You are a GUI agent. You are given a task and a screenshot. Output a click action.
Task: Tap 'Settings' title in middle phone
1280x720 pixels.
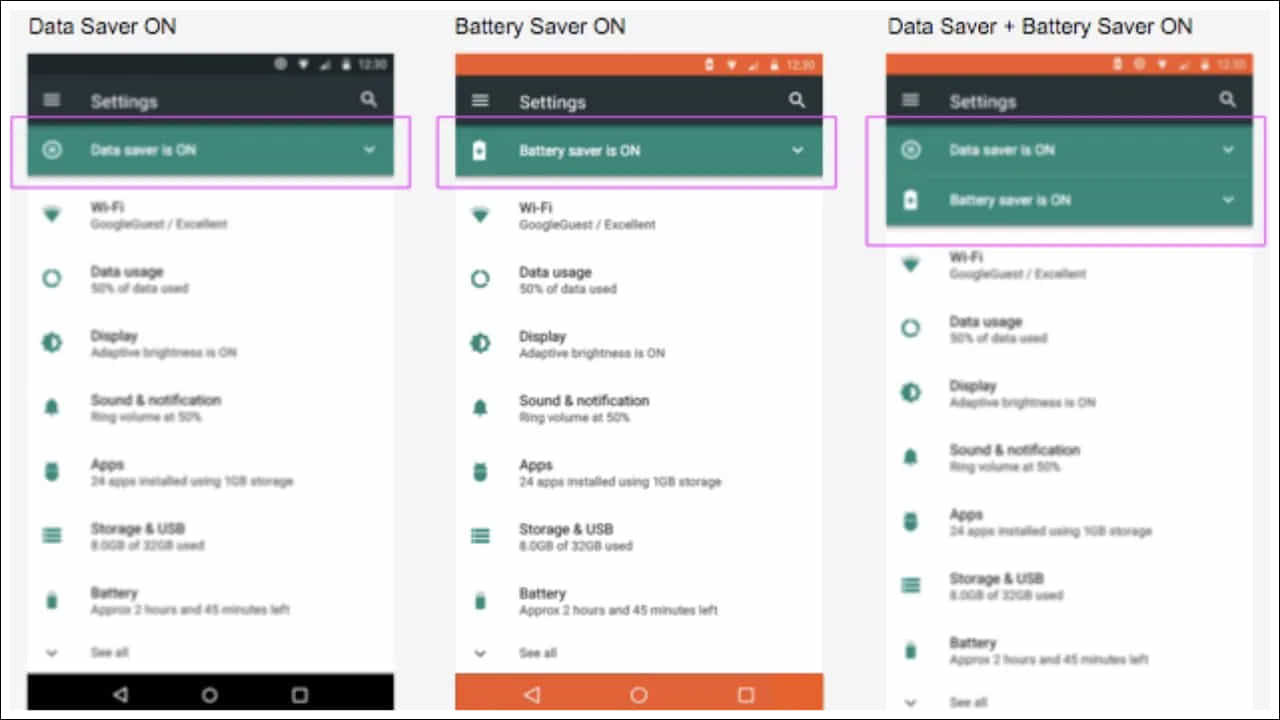point(552,102)
